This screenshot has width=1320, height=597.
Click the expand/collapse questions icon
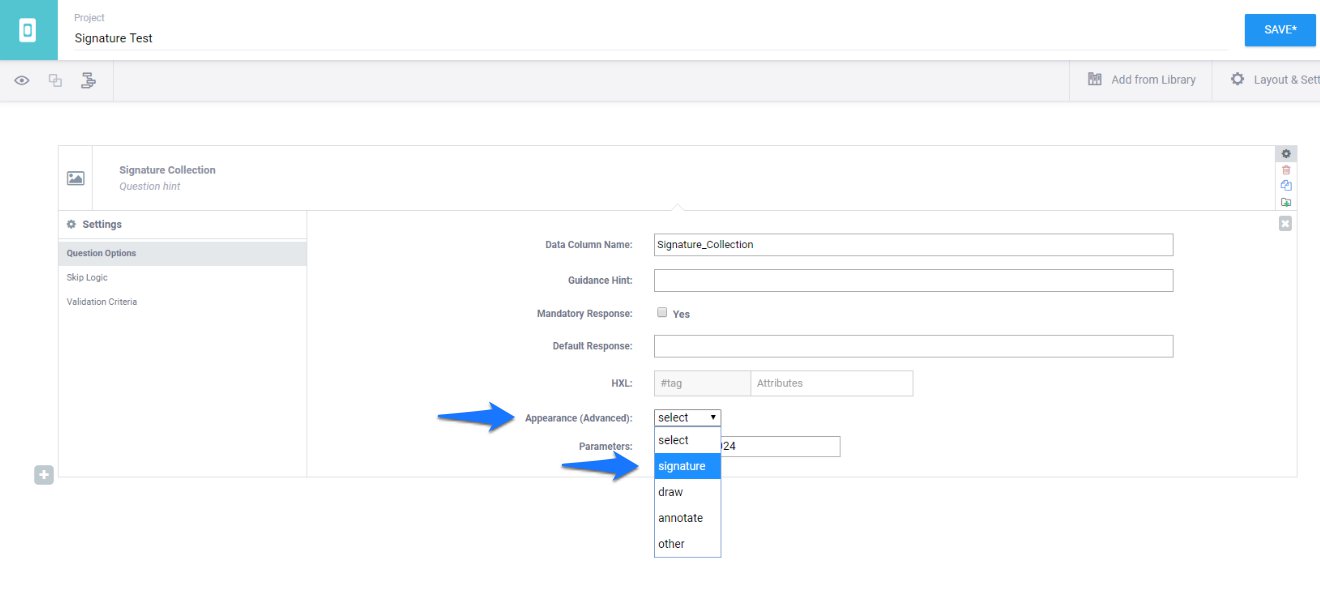(55, 80)
